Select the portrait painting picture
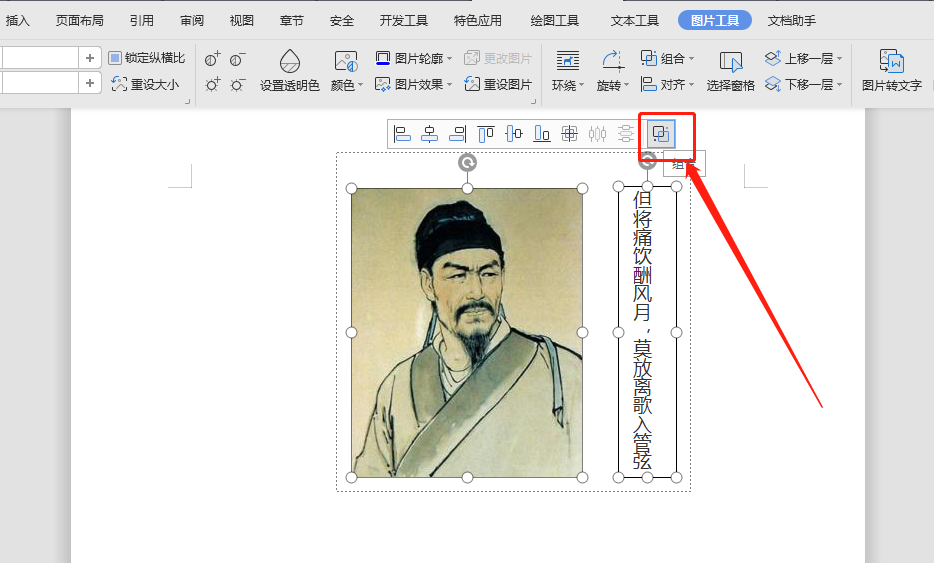934x563 pixels. click(x=467, y=332)
